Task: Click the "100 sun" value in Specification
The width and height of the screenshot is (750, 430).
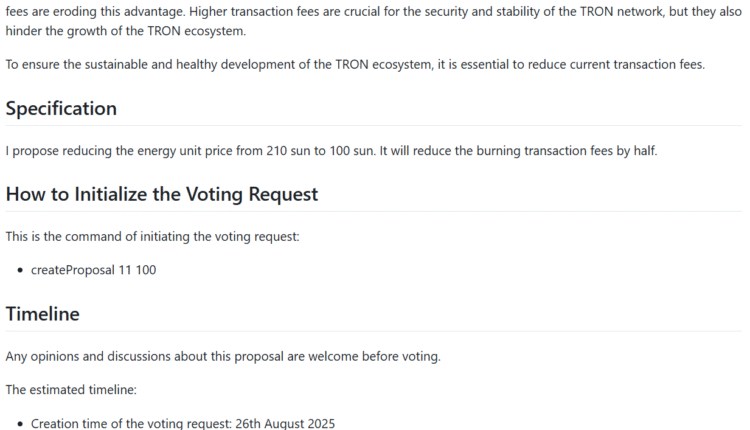Action: [351, 151]
